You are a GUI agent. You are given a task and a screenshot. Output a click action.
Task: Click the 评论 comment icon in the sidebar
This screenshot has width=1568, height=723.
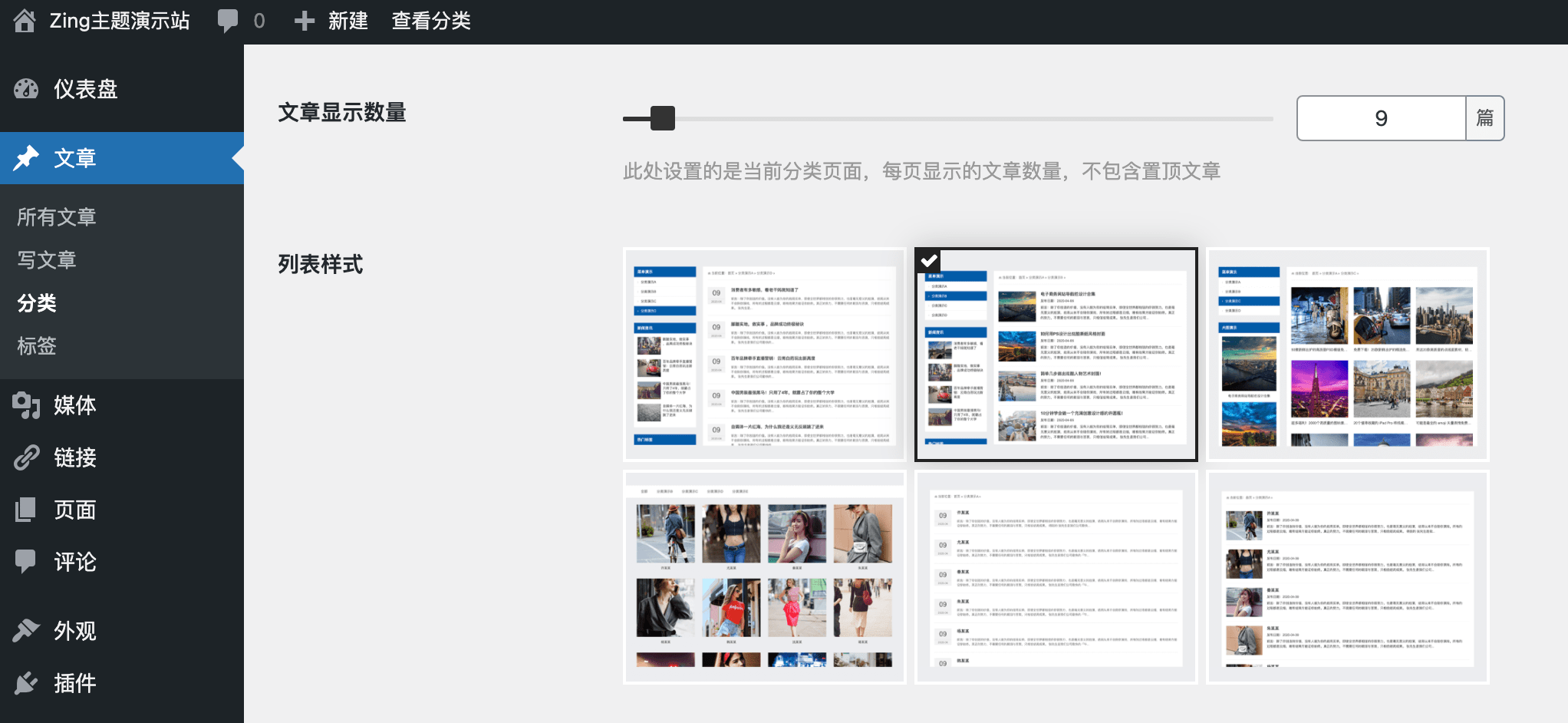click(26, 562)
